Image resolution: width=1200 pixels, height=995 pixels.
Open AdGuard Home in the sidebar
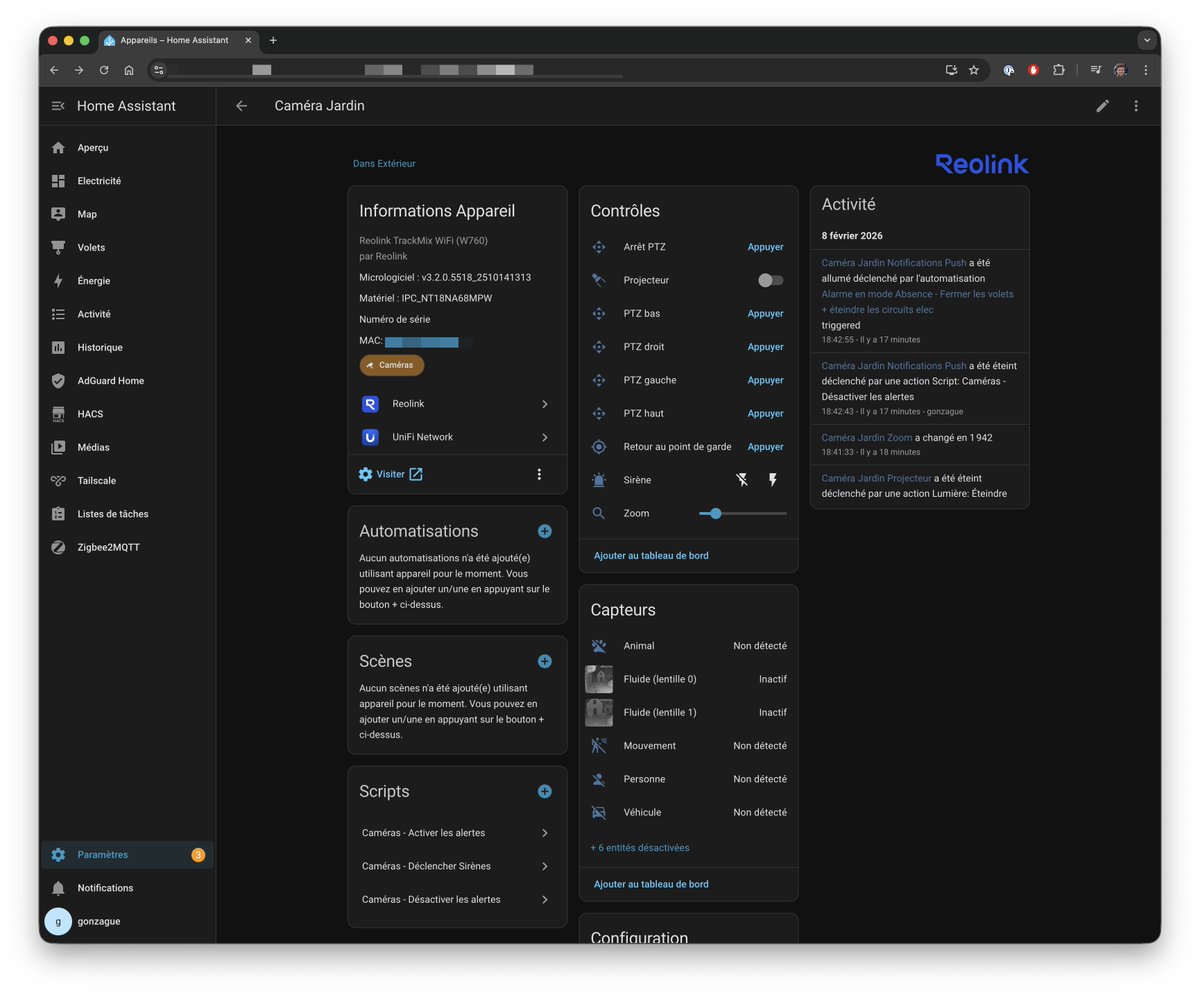pos(127,381)
